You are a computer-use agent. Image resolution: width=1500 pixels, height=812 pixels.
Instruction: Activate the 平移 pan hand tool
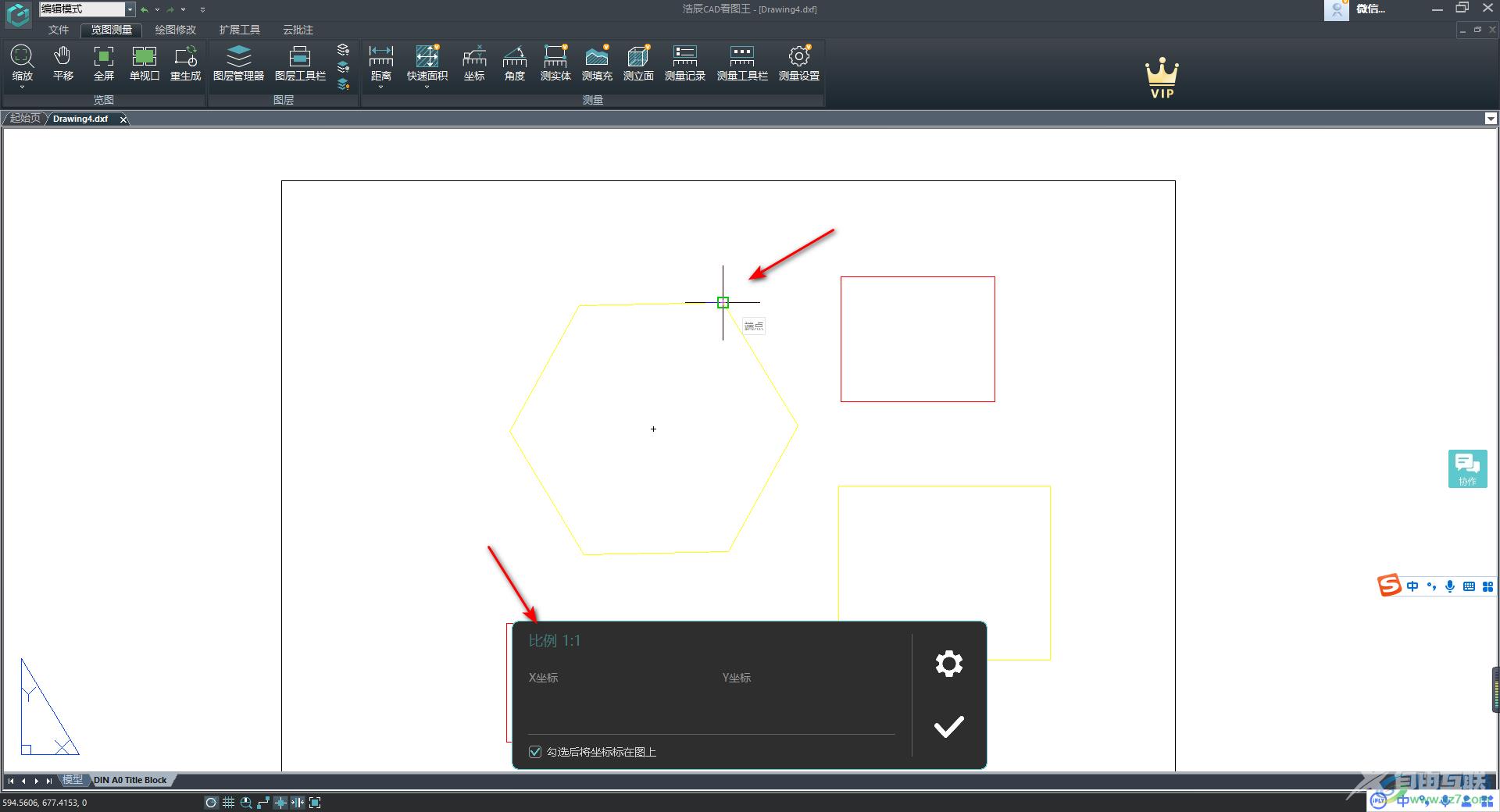click(63, 62)
